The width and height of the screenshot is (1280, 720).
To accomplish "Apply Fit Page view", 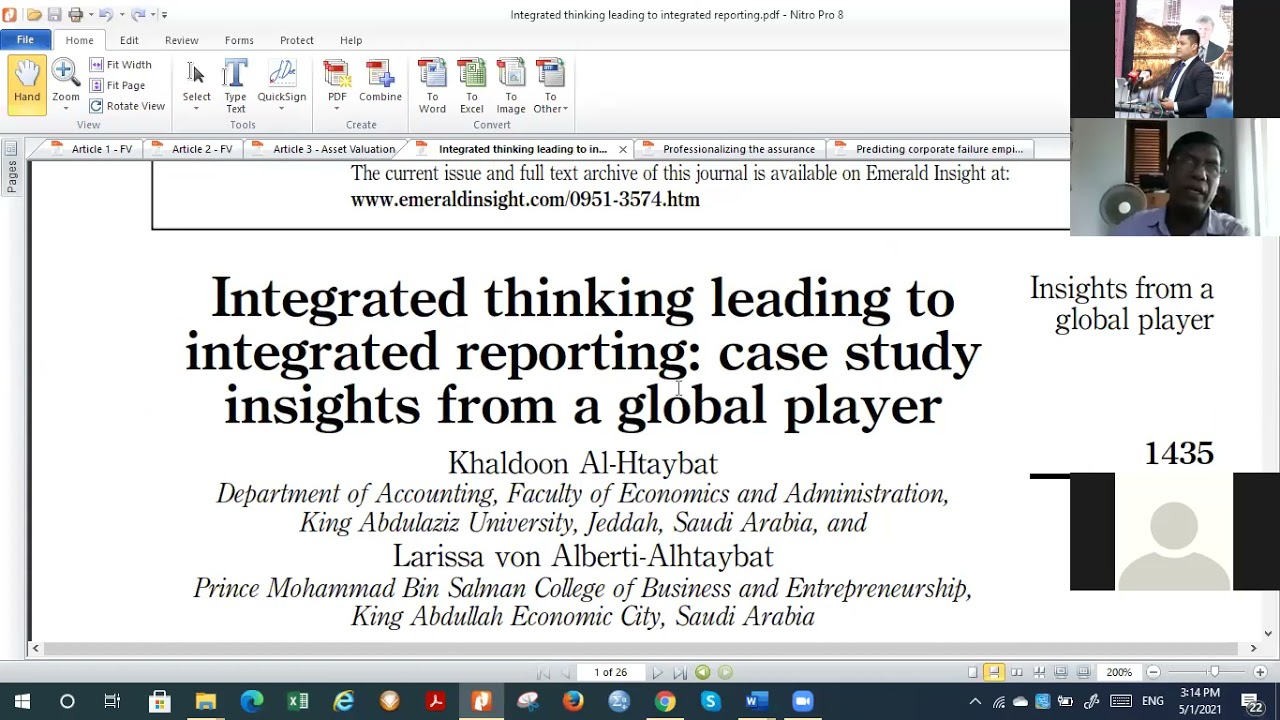I will pyautogui.click(x=118, y=86).
